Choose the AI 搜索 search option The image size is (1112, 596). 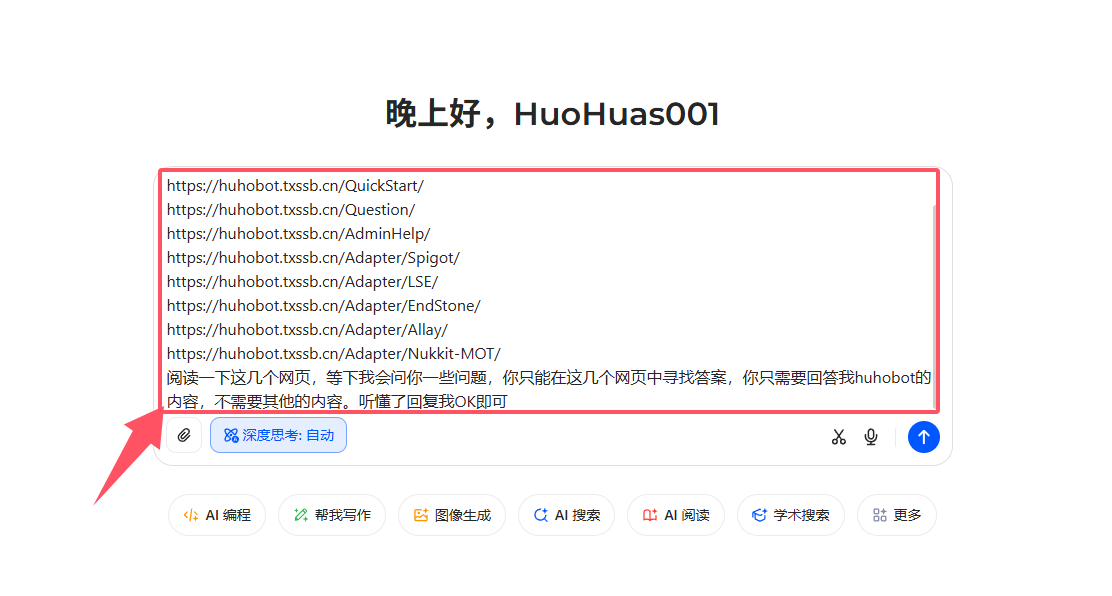[x=567, y=515]
